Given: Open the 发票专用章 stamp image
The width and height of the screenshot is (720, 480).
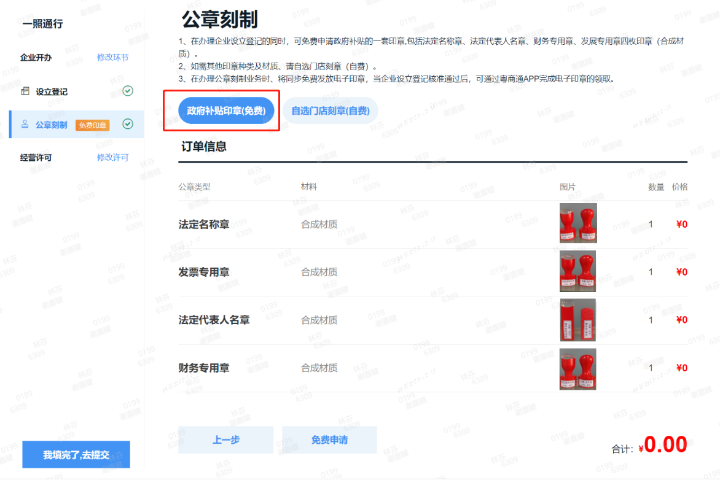Looking at the screenshot, I should (577, 271).
